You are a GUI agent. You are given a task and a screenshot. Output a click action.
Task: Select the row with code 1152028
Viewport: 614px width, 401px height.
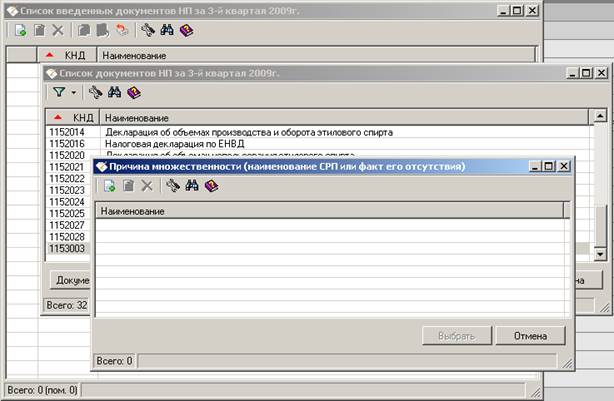click(x=67, y=237)
